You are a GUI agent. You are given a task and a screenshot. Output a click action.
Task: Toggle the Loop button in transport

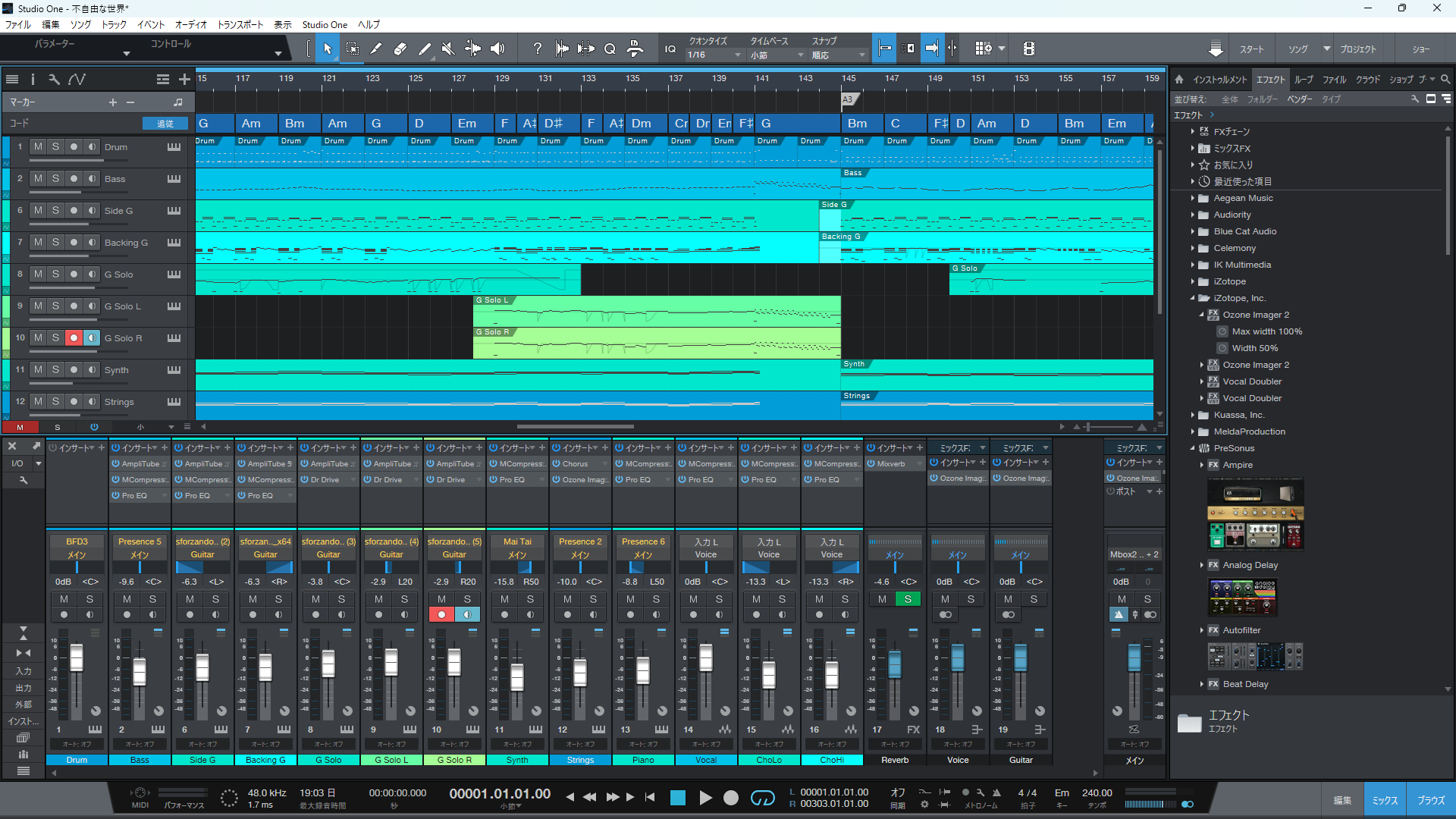(762, 798)
